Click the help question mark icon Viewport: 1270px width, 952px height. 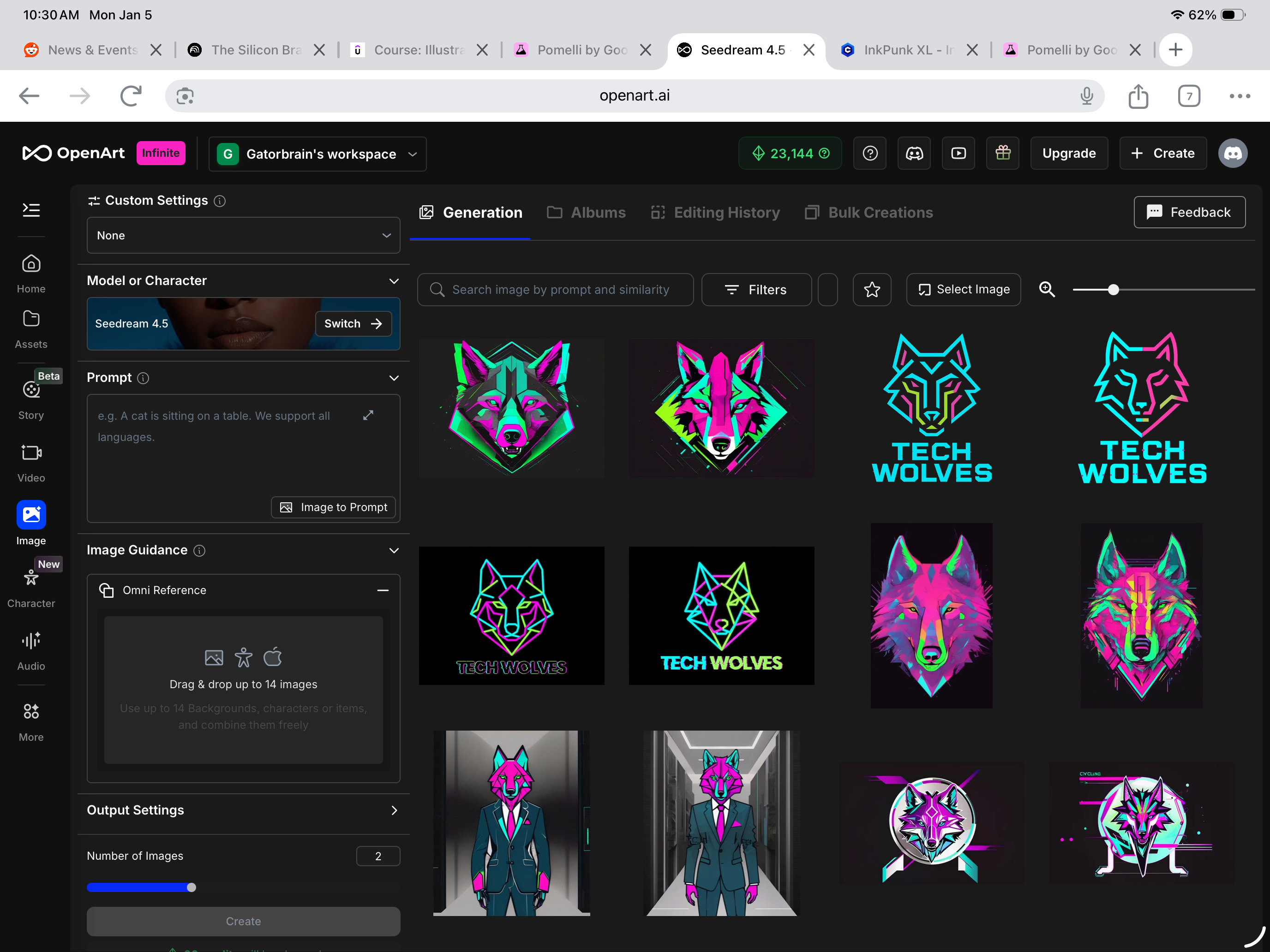coord(870,153)
